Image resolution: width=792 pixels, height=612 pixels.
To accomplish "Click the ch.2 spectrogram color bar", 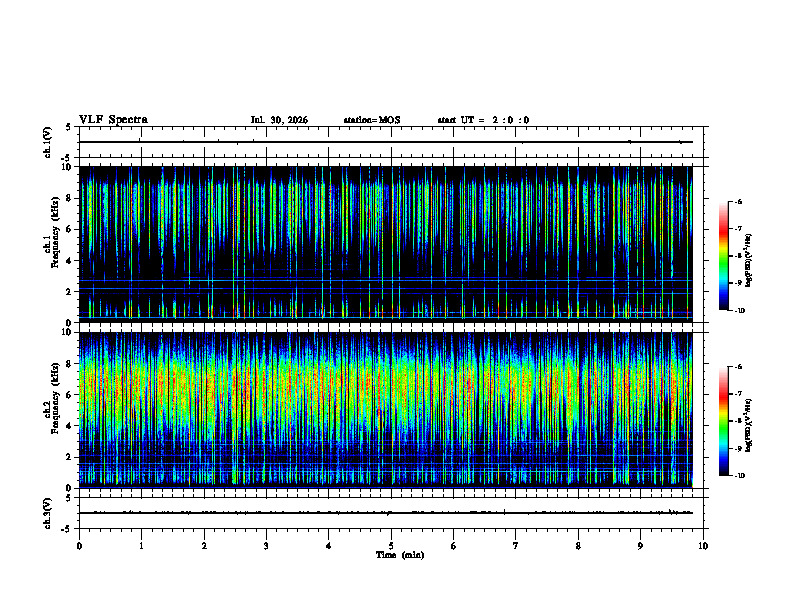I will coord(724,421).
